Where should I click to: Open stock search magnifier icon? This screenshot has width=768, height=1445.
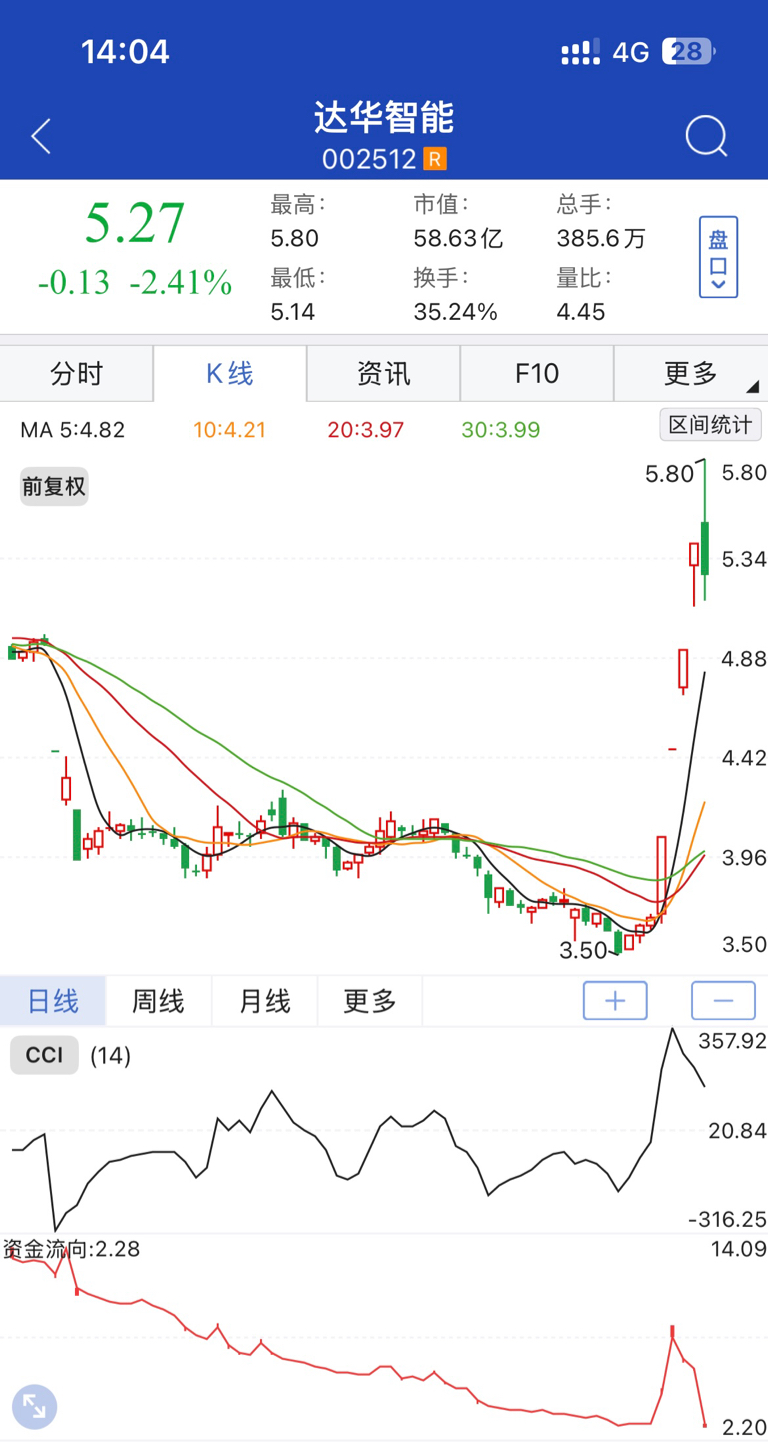tap(706, 136)
